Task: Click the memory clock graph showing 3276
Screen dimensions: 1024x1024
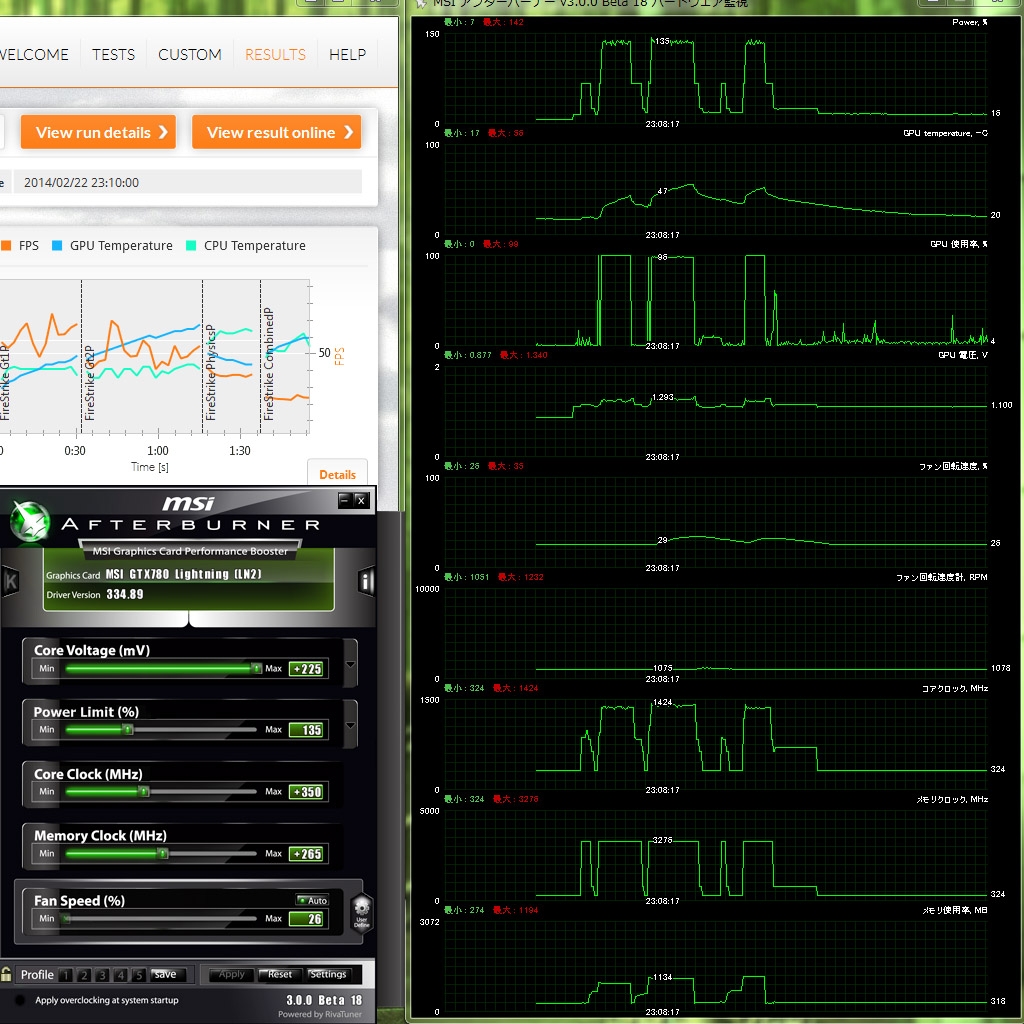Action: 716,856
